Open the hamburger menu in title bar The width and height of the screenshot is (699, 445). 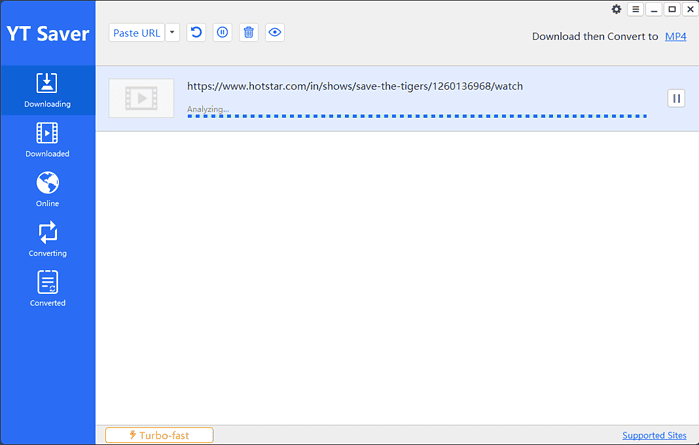pyautogui.click(x=636, y=9)
